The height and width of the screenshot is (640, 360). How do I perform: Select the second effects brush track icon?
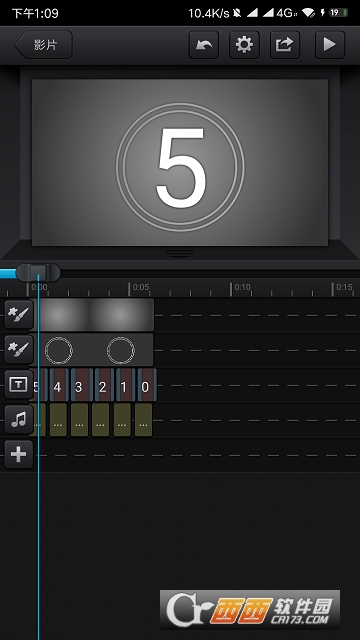[18, 350]
